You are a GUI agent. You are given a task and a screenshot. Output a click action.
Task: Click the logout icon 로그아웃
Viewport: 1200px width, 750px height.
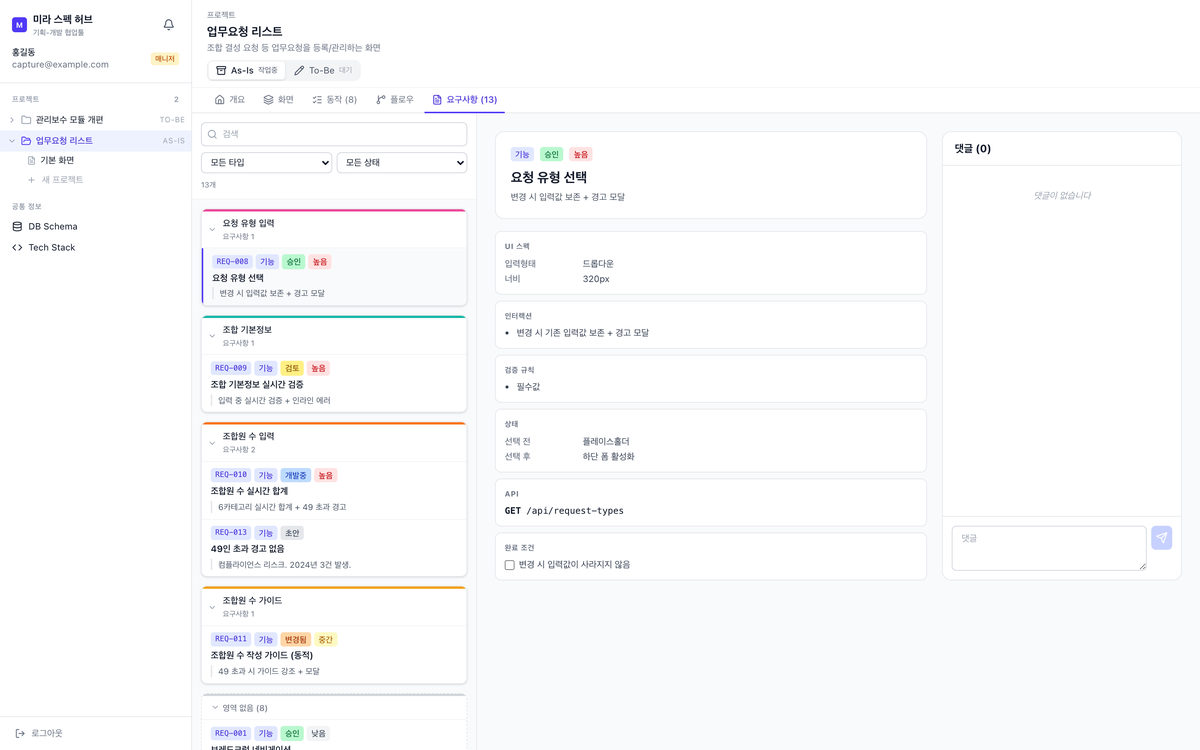[x=20, y=734]
